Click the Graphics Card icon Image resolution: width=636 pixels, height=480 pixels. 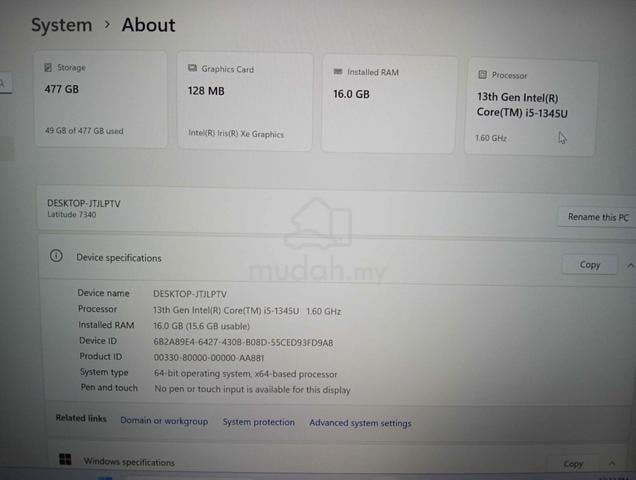coord(192,68)
